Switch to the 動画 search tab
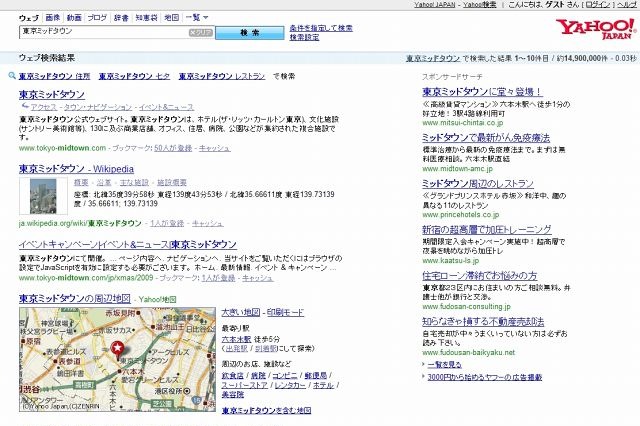The image size is (640, 426). point(74,18)
